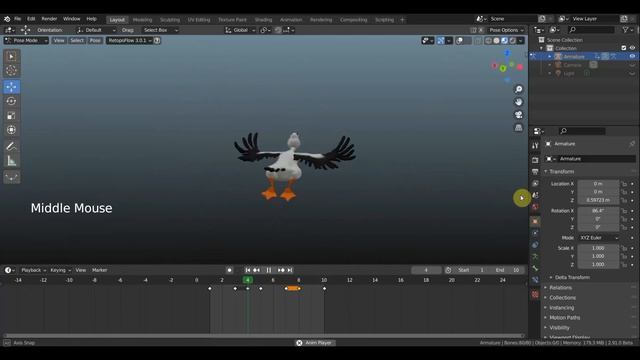Open the Pose Mode dropdown
This screenshot has width=640, height=360.
point(26,40)
